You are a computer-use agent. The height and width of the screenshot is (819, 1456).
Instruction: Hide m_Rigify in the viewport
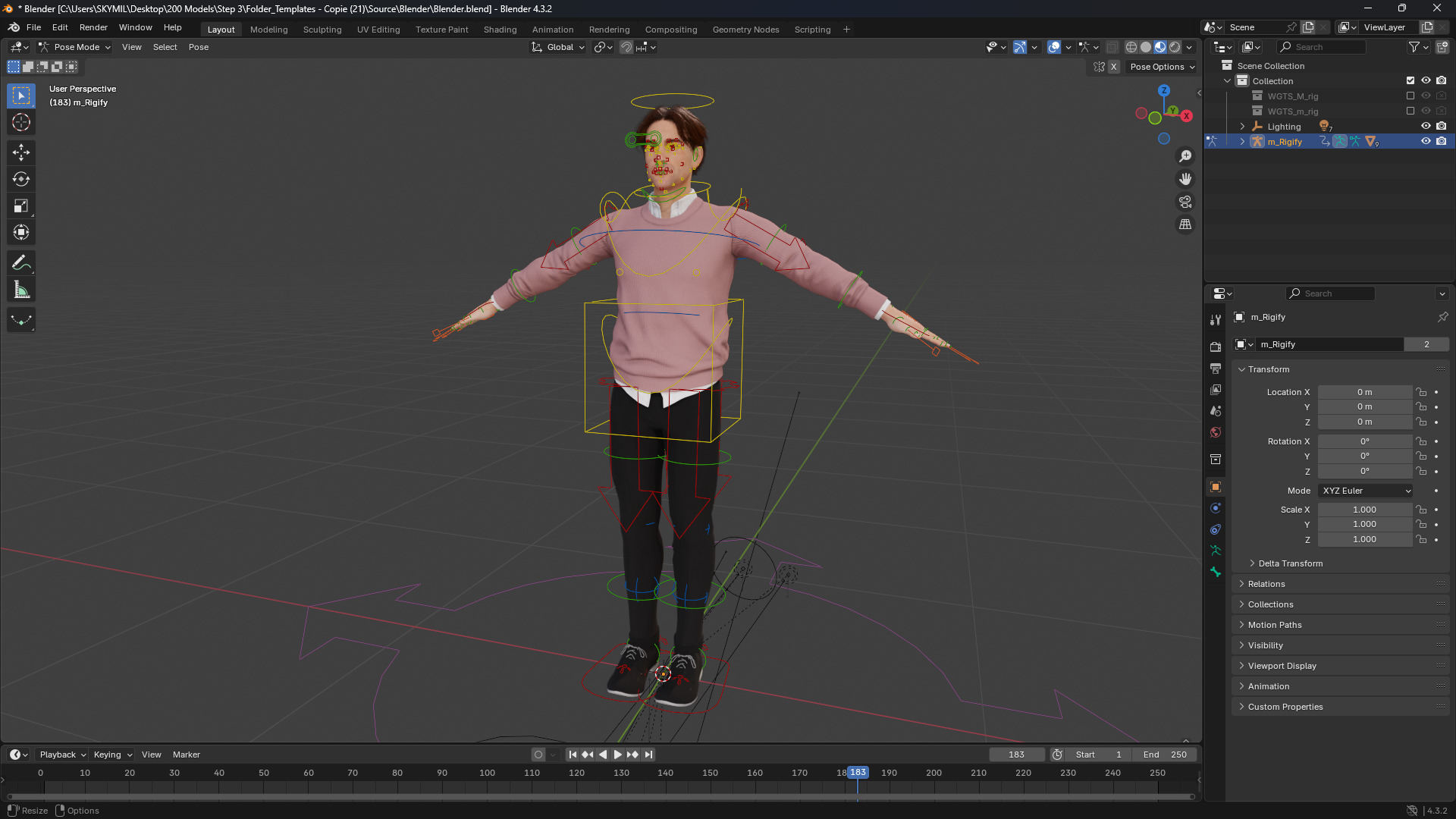(1426, 142)
